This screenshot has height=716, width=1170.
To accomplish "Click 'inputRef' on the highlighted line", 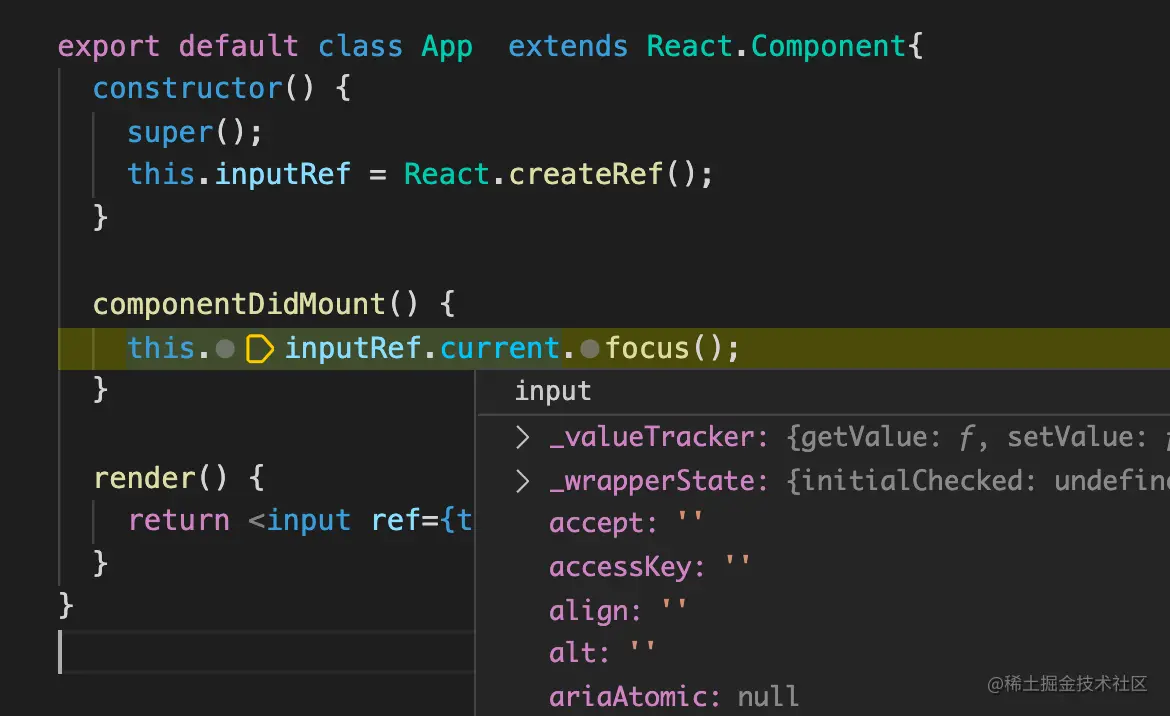I will (x=353, y=349).
